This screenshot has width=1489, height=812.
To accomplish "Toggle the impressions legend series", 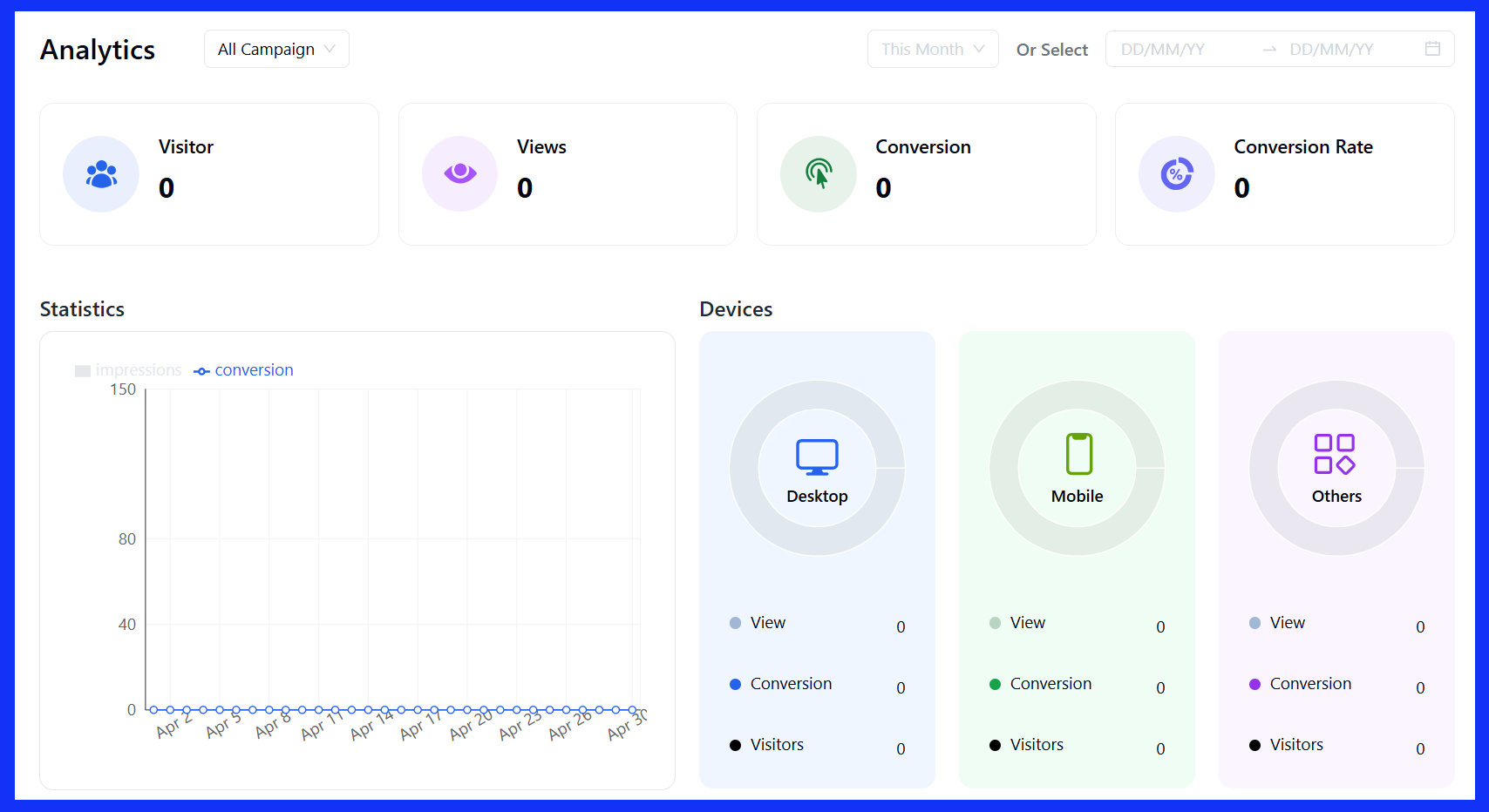I will point(128,370).
